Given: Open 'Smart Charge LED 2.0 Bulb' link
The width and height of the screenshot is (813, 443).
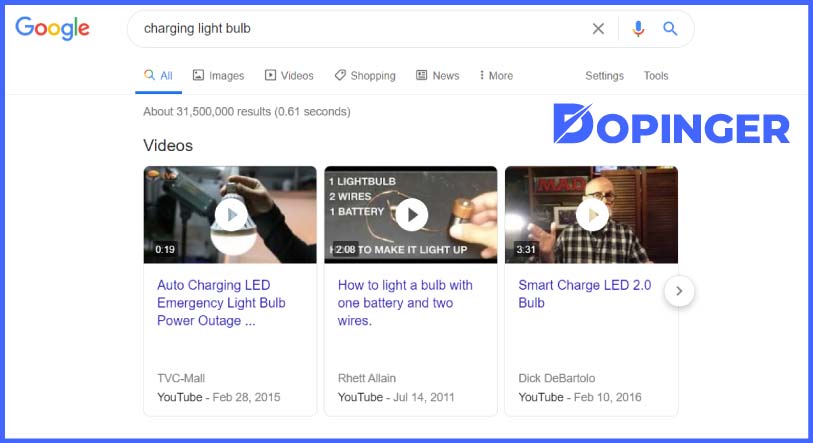Looking at the screenshot, I should click(x=585, y=294).
